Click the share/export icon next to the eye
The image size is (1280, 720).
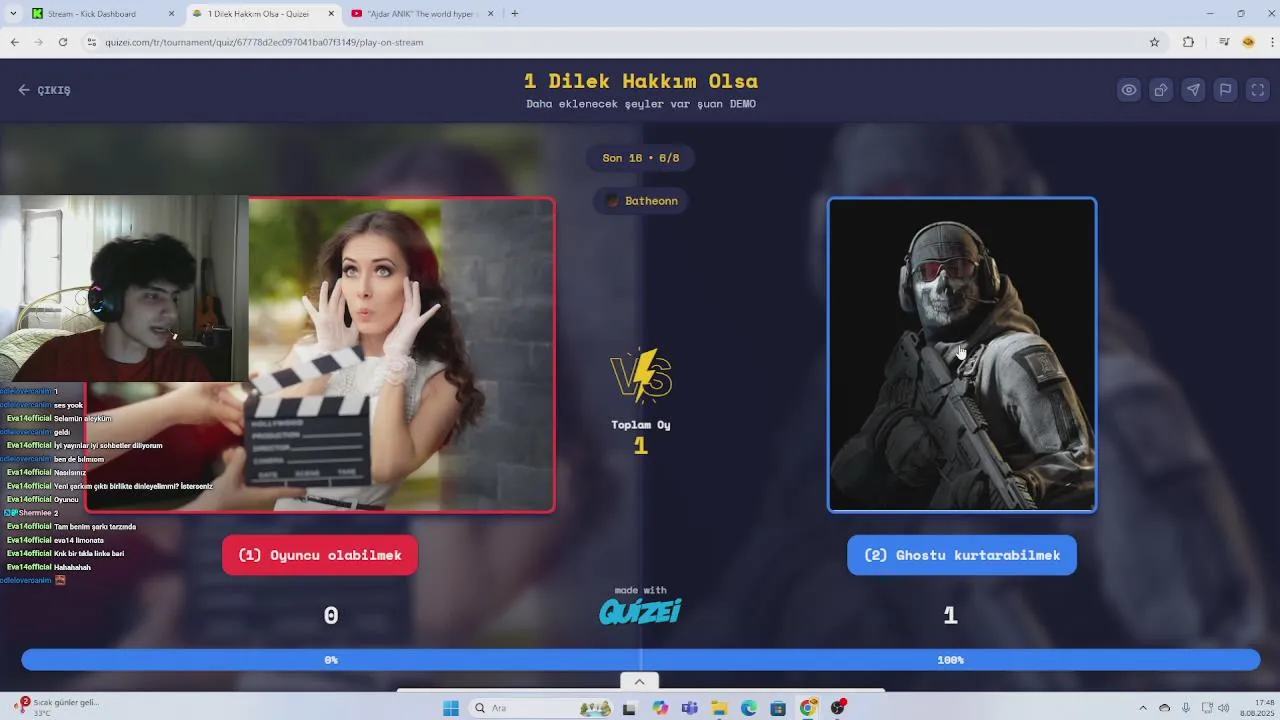click(x=1161, y=90)
